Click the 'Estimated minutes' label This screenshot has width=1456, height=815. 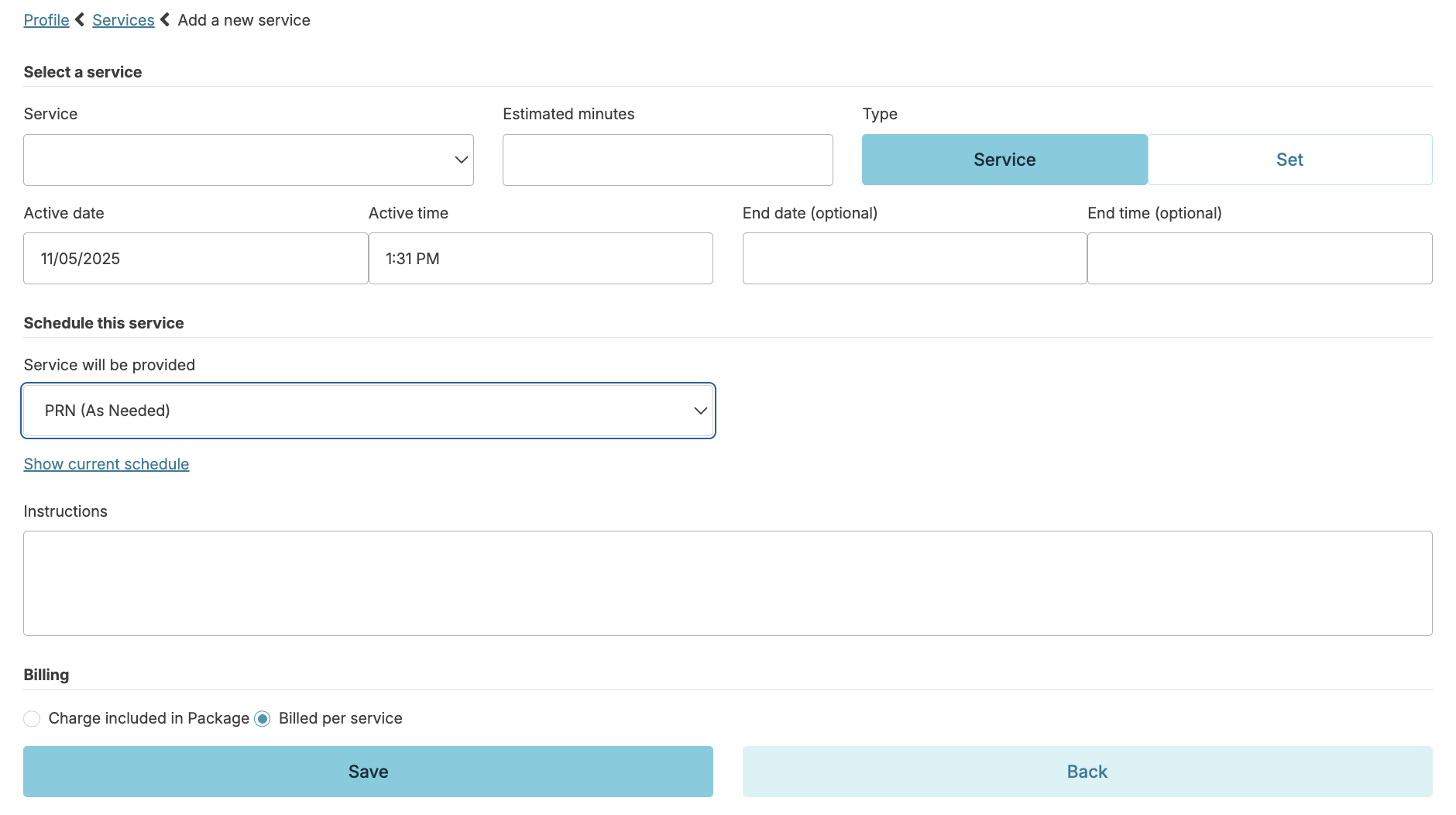pyautogui.click(x=568, y=114)
